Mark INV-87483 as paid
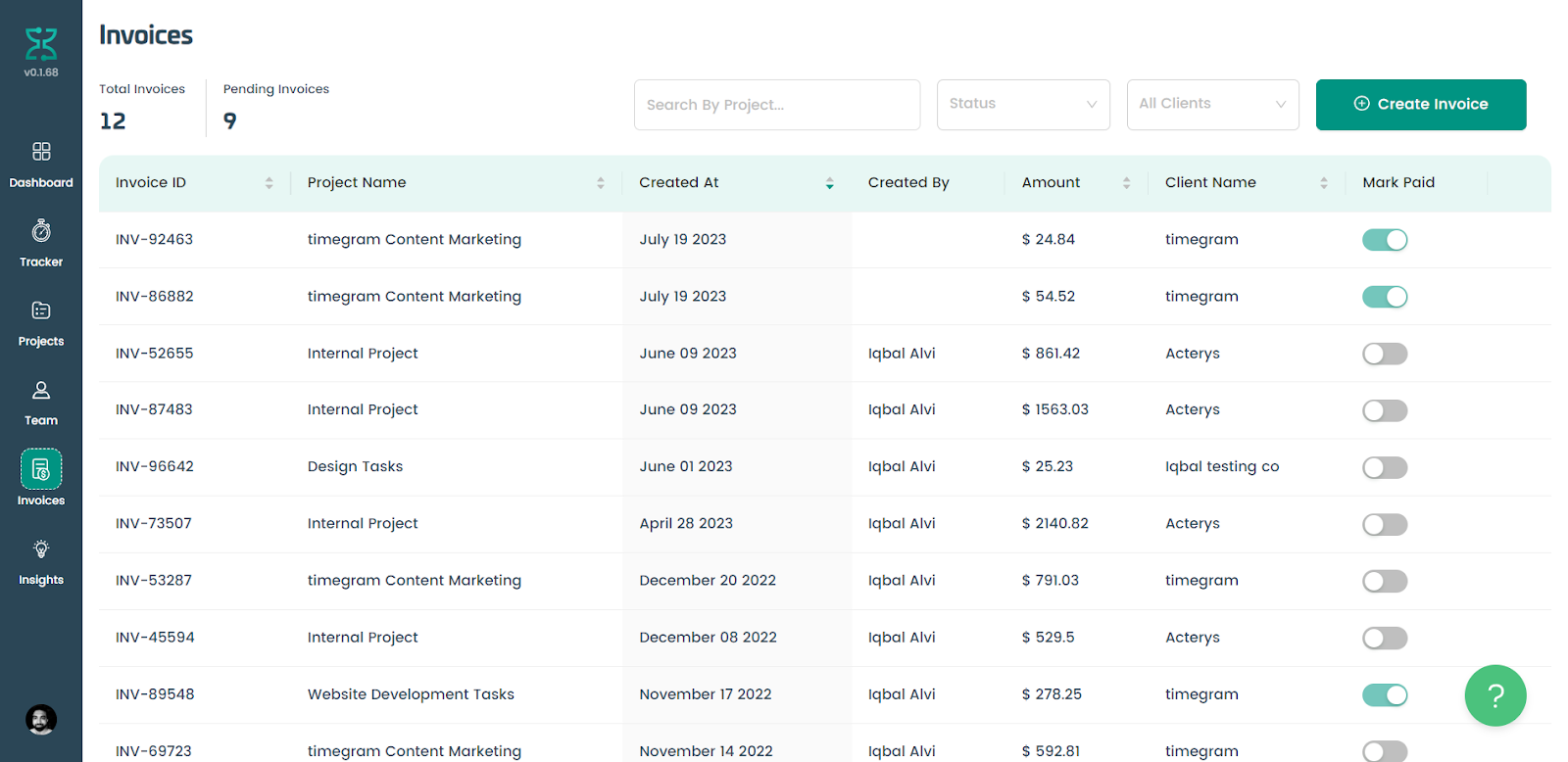The width and height of the screenshot is (1568, 762). tap(1385, 410)
